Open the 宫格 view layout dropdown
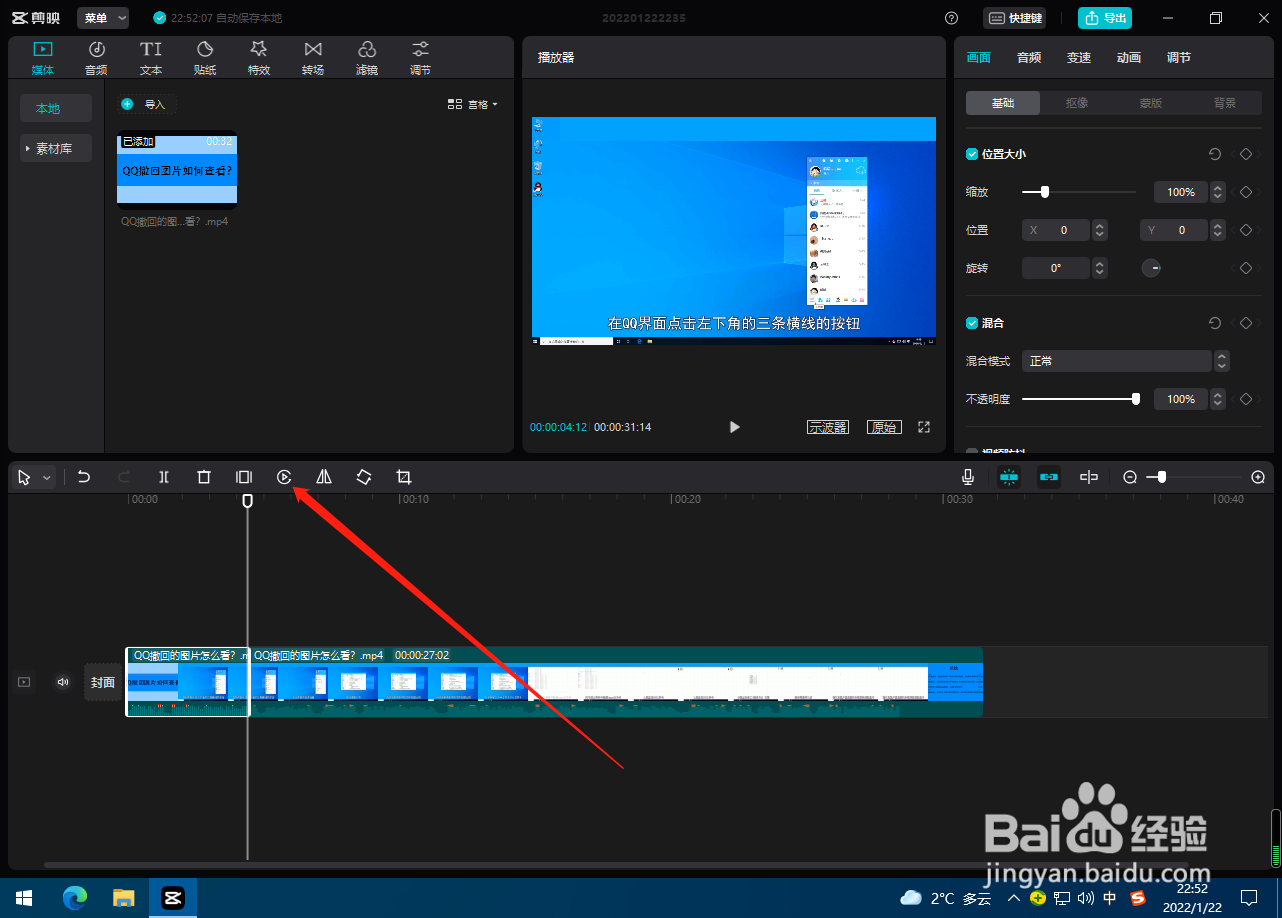Image resolution: width=1282 pixels, height=918 pixels. 472,104
